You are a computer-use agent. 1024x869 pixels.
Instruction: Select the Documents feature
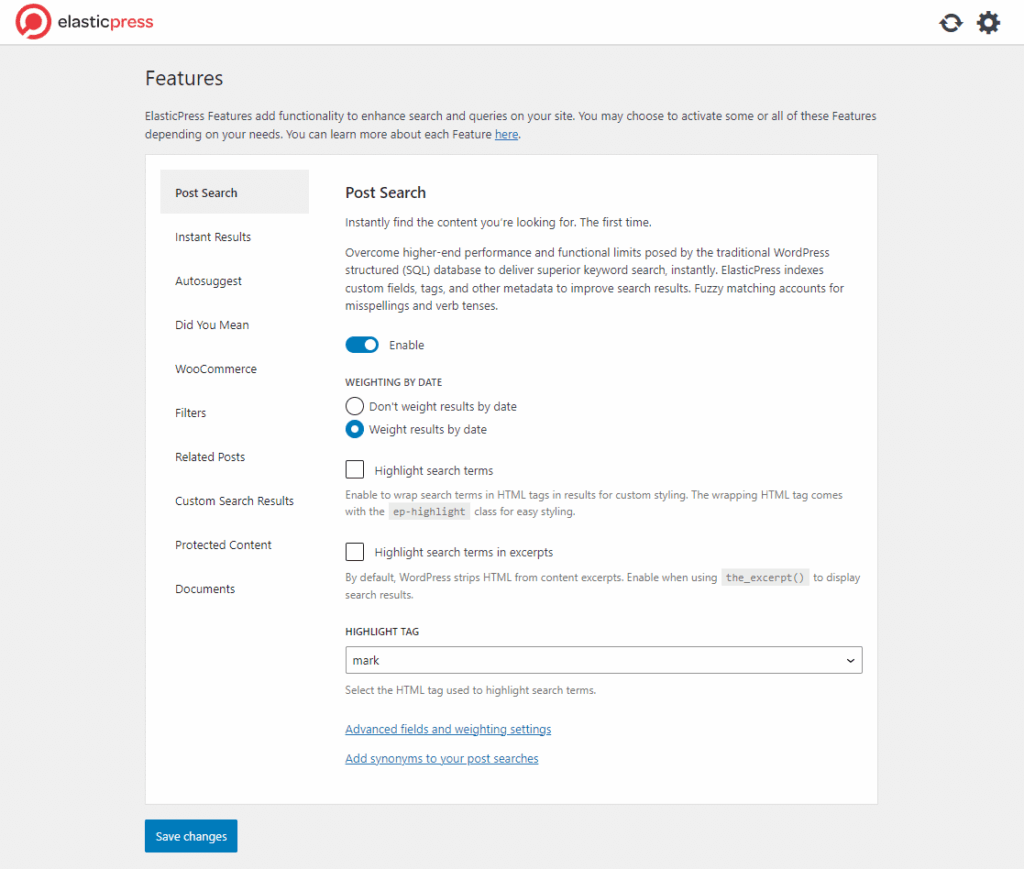pos(204,589)
